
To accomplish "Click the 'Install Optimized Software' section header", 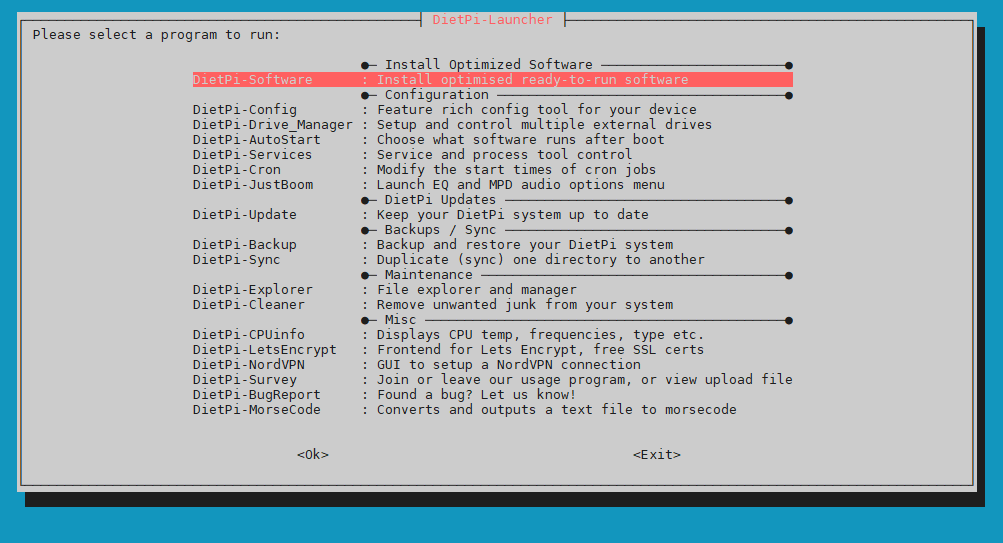I will point(489,65).
